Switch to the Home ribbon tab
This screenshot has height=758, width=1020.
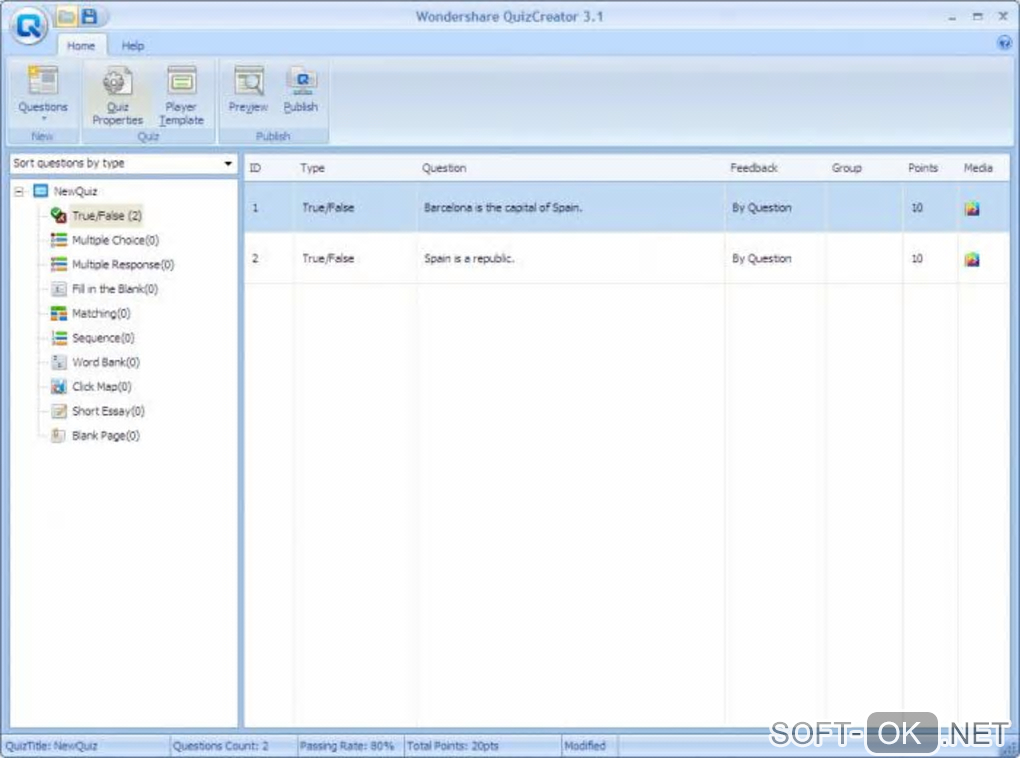click(81, 46)
